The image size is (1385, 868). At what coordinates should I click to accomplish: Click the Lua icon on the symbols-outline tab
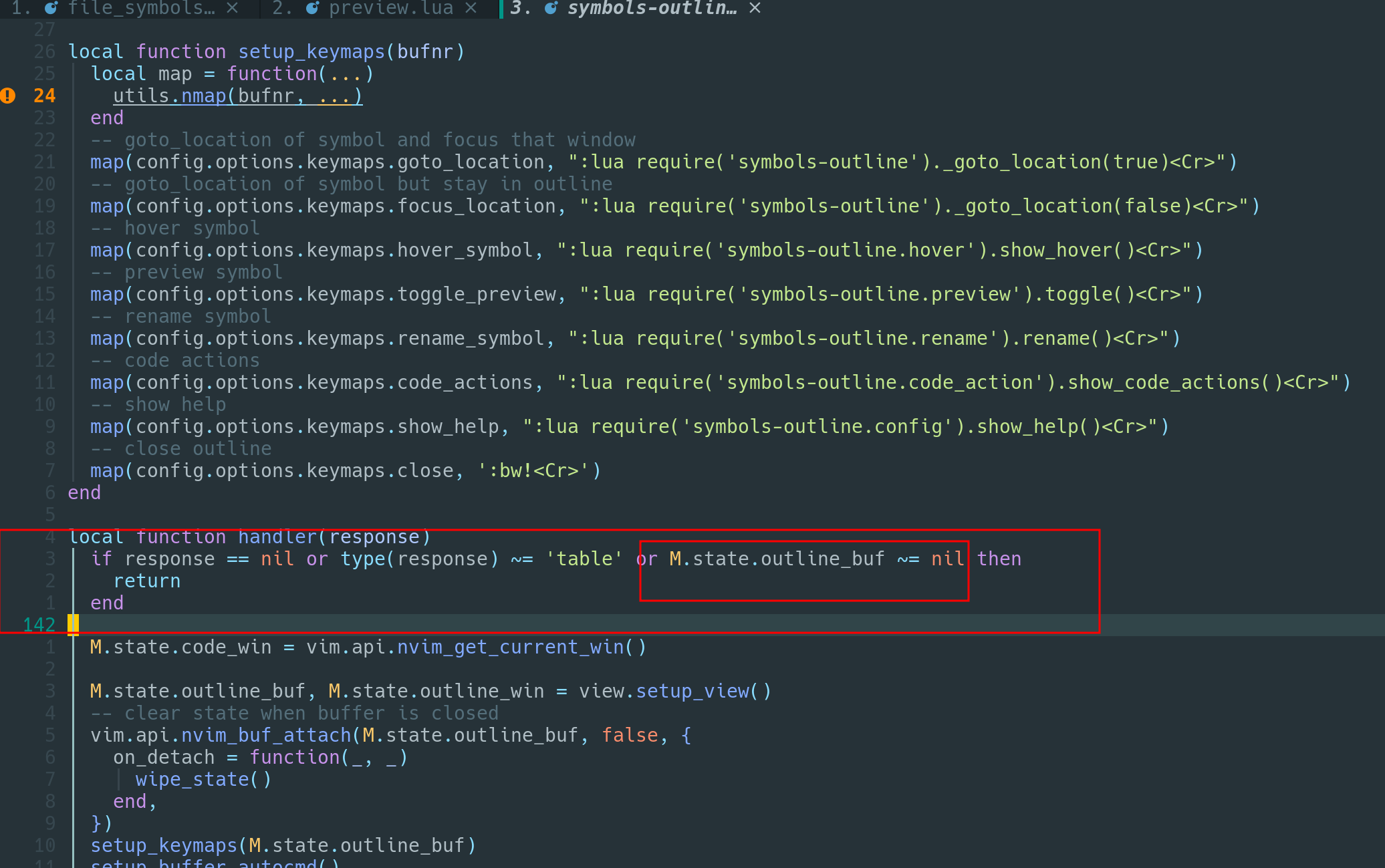(551, 8)
